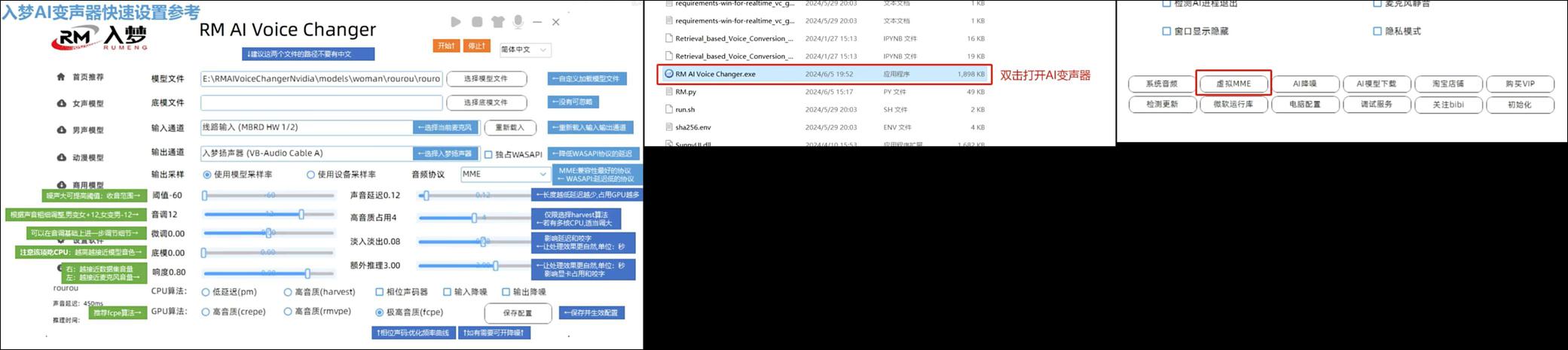Adjust the 音调 pitch slider

click(268, 215)
